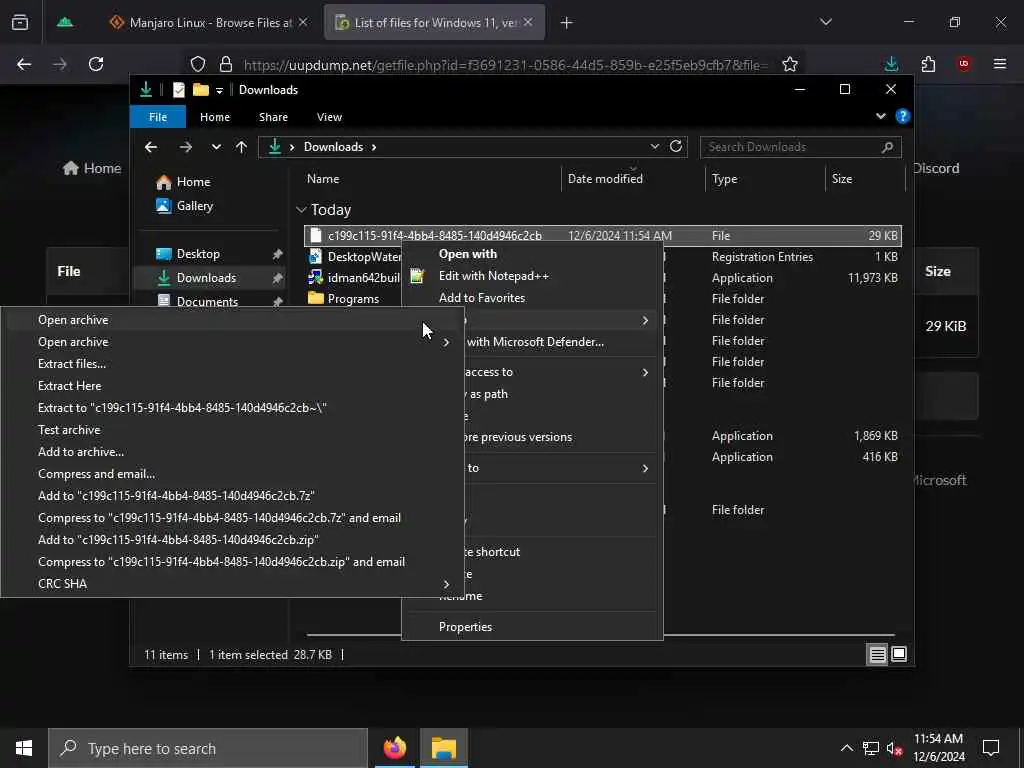Viewport: 1024px width, 768px height.
Task: Go back in Firefox
Action: 24,64
